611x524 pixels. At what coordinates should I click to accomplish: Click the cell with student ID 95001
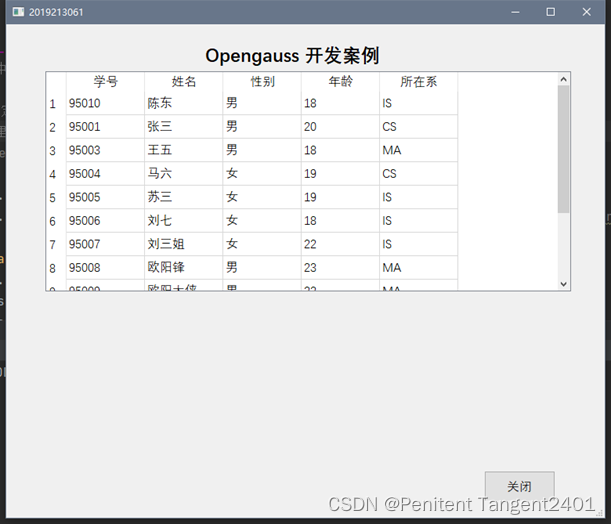point(105,127)
